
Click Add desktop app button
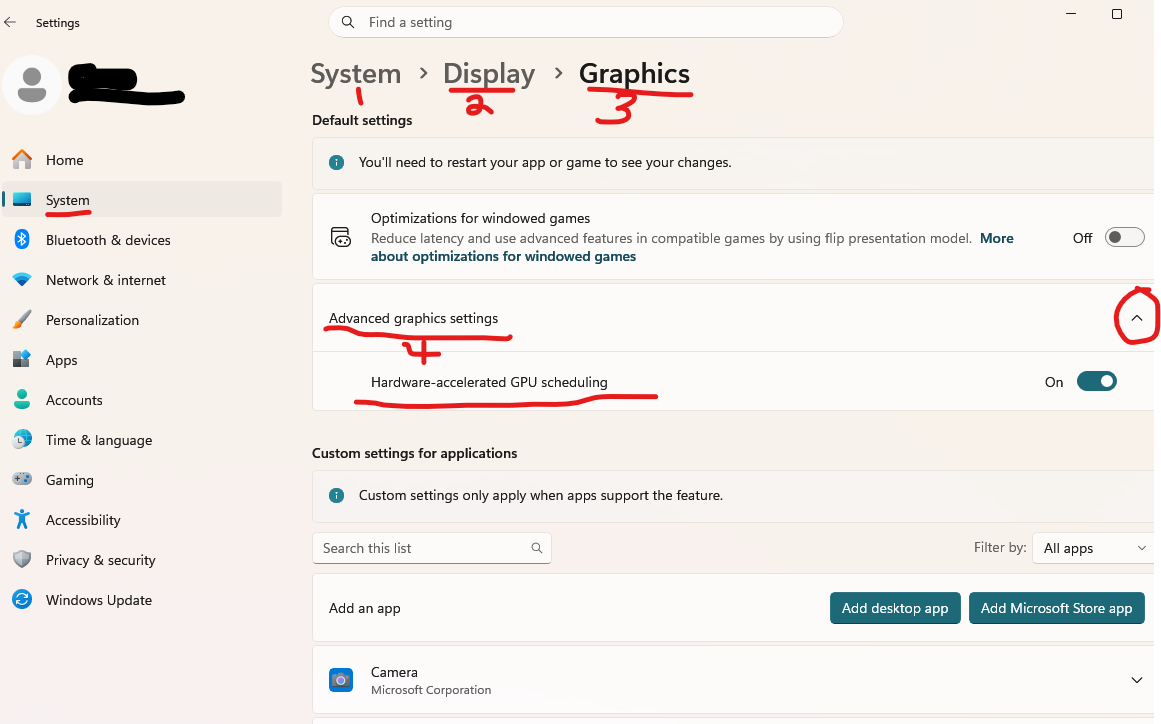(894, 608)
